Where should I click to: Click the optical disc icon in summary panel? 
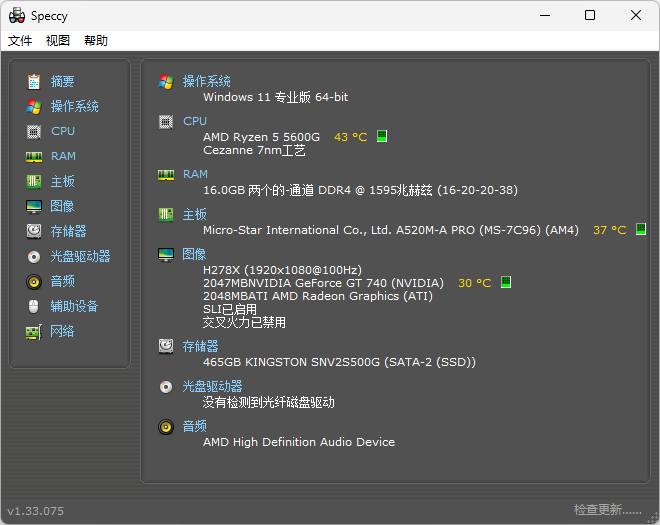[166, 387]
